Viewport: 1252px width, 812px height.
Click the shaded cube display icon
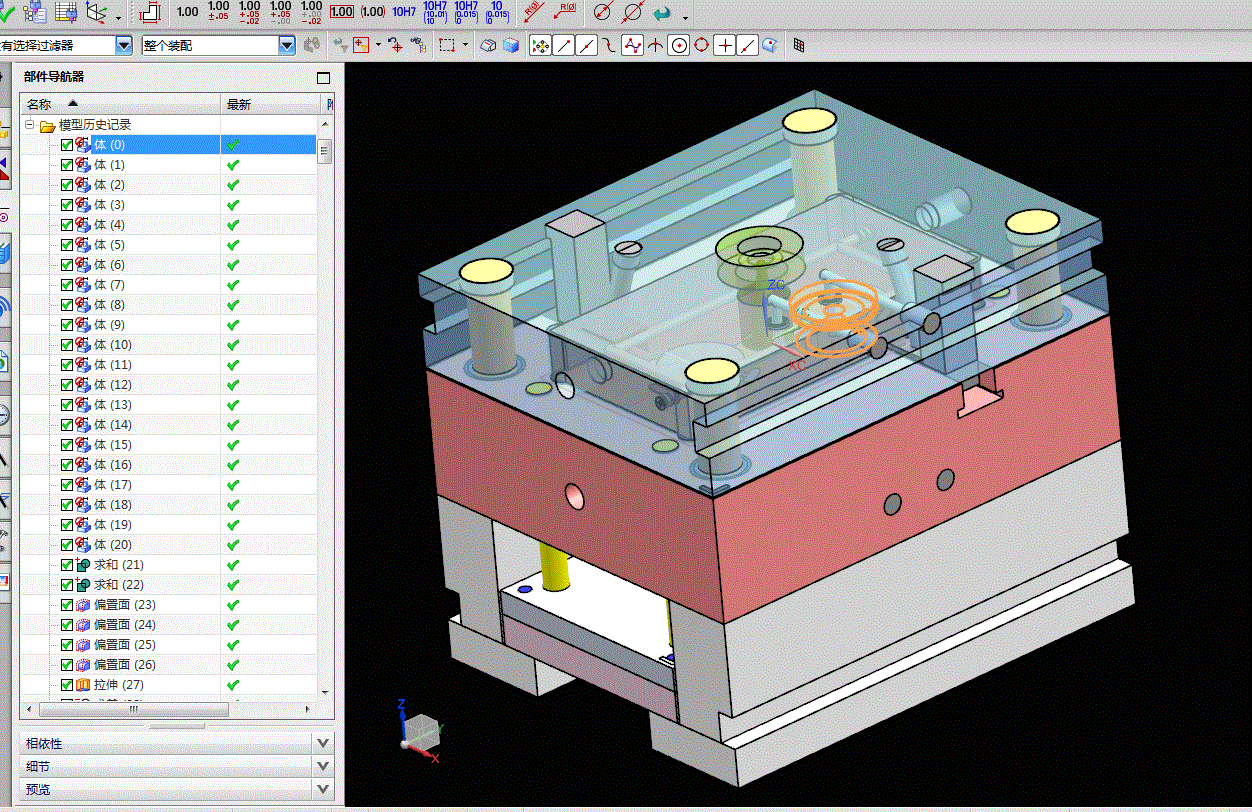point(511,45)
